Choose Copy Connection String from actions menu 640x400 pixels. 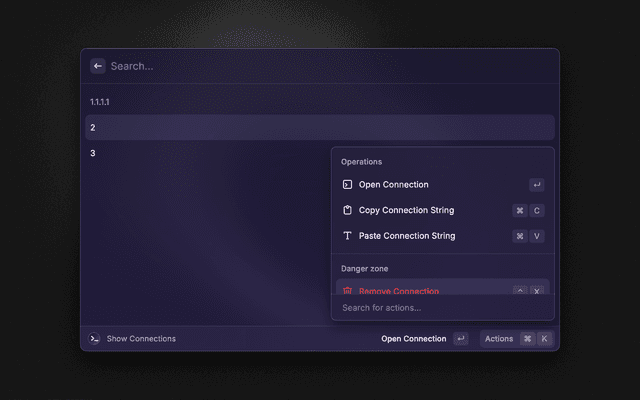click(x=406, y=211)
